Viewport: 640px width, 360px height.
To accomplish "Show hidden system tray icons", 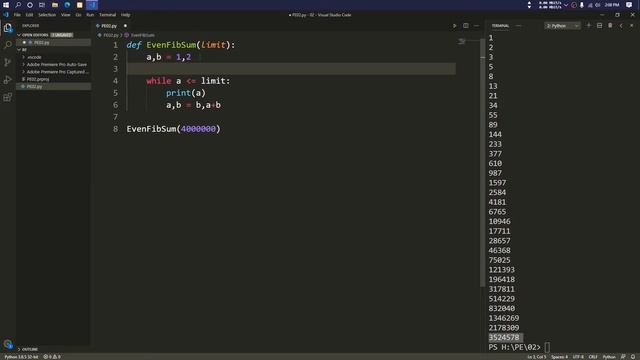I will pyautogui.click(x=566, y=5).
